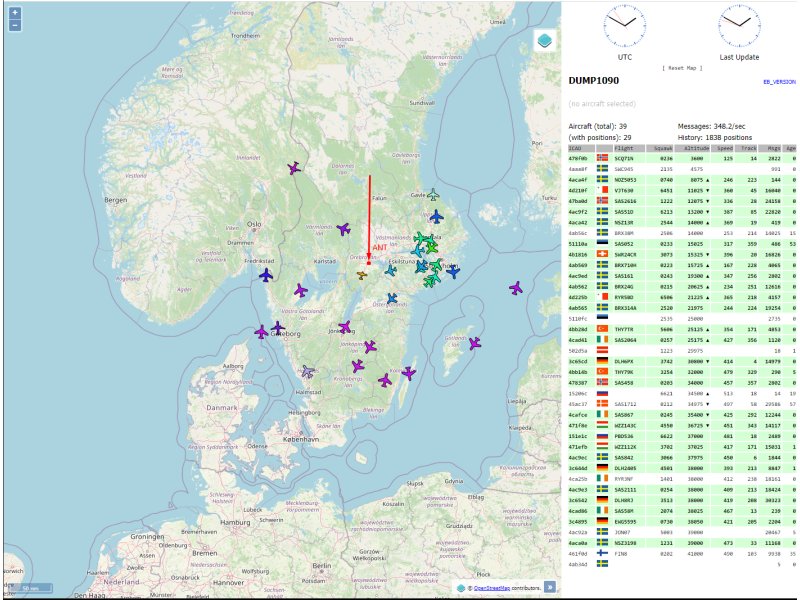Select the magenta aircraft east of Gotland
The image size is (800, 600).
point(475,343)
